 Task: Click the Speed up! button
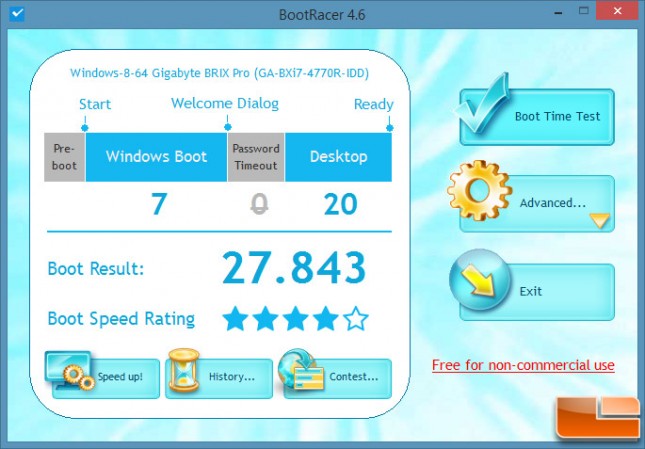coord(106,378)
